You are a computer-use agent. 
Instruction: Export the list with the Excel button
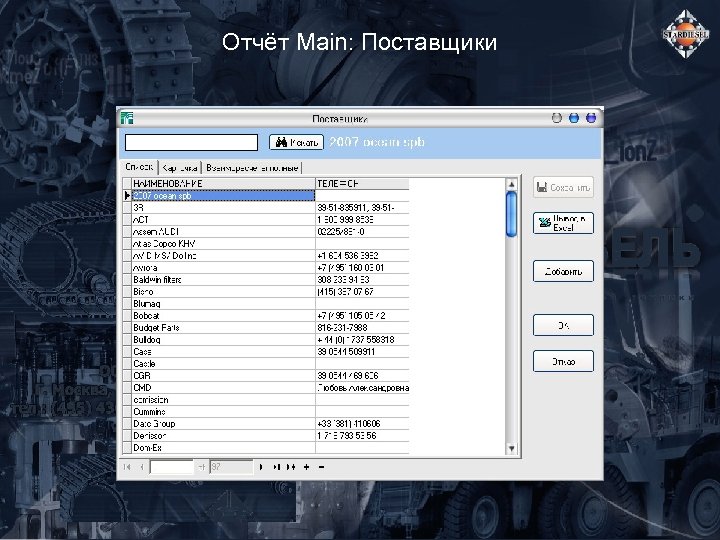click(x=563, y=223)
